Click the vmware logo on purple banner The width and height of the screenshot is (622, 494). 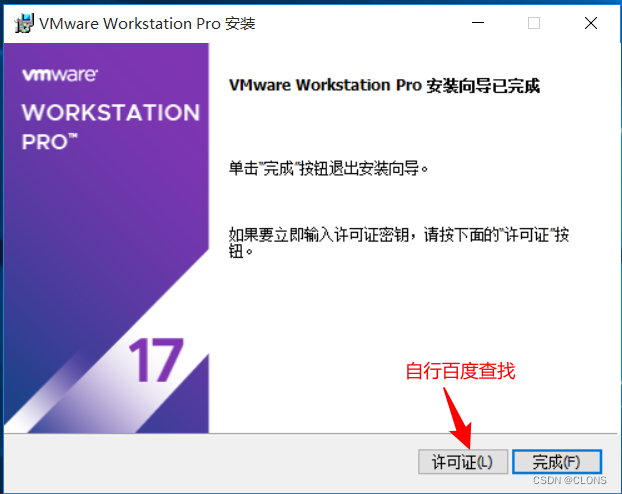pyautogui.click(x=60, y=75)
